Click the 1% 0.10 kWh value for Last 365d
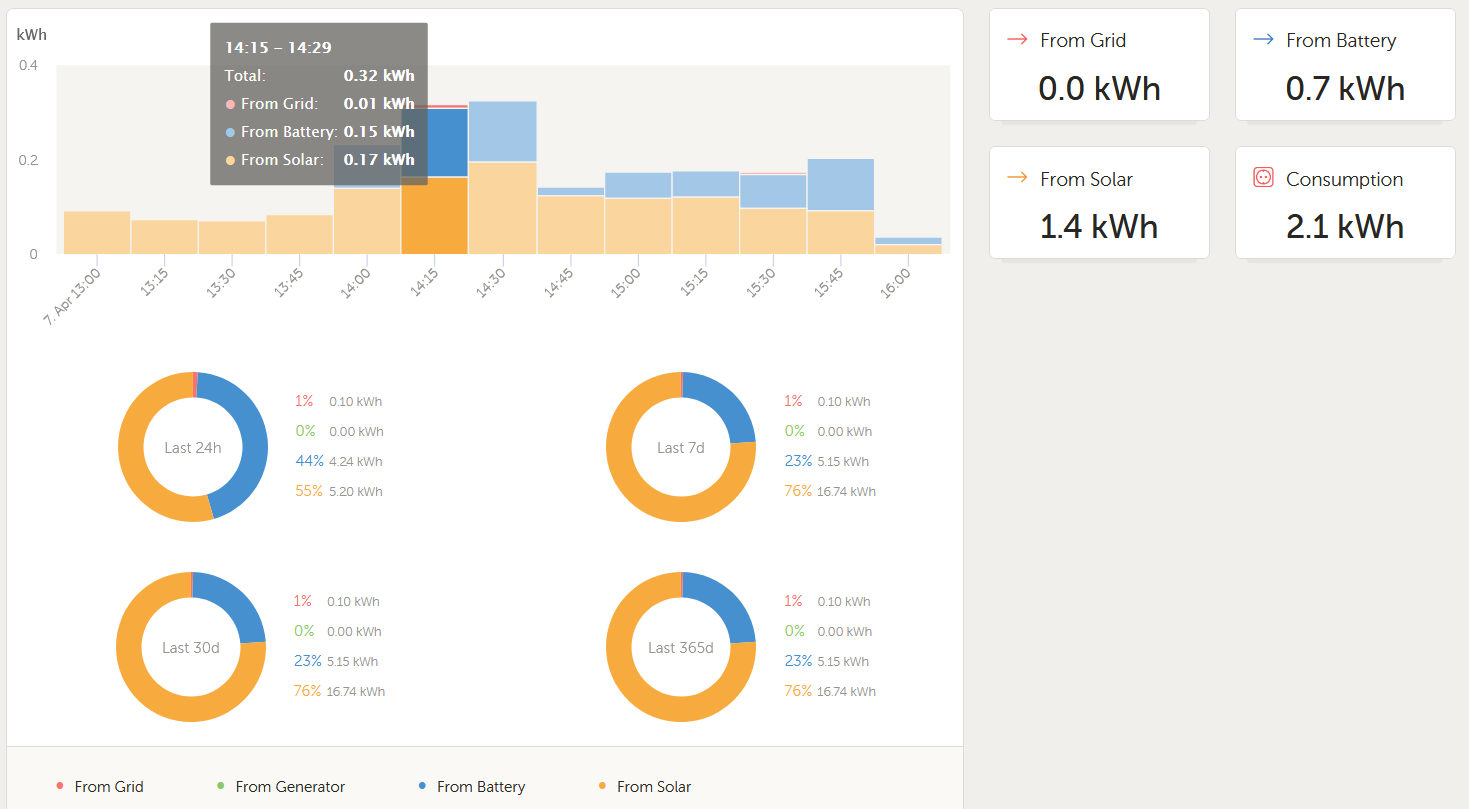The height and width of the screenshot is (809, 1469). pos(827,601)
